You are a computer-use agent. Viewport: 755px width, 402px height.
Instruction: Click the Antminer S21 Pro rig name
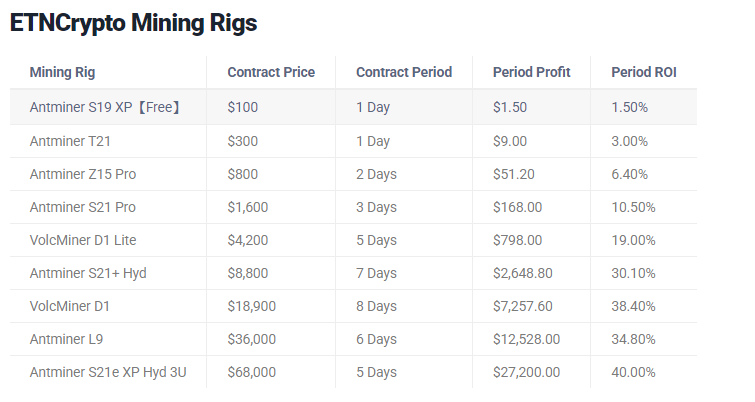pos(83,207)
